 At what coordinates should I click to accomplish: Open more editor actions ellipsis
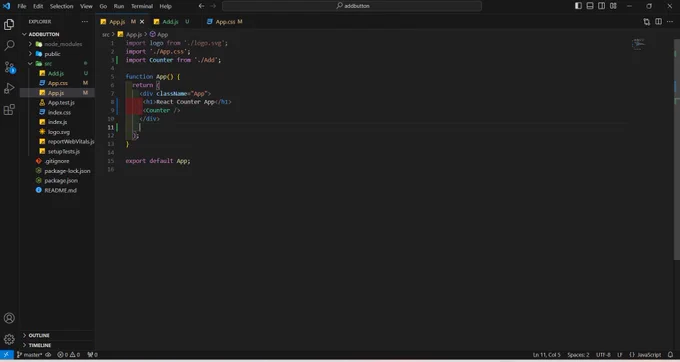(670, 22)
